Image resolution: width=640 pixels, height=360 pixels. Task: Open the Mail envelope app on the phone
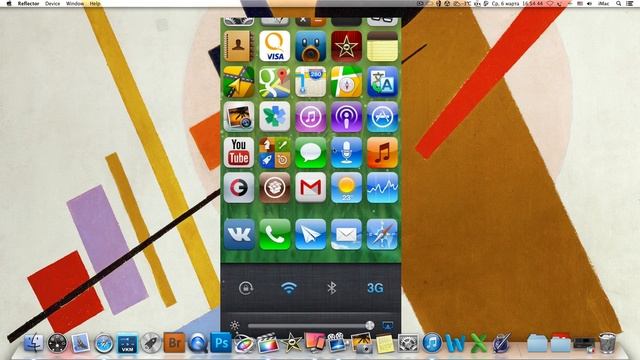click(346, 234)
